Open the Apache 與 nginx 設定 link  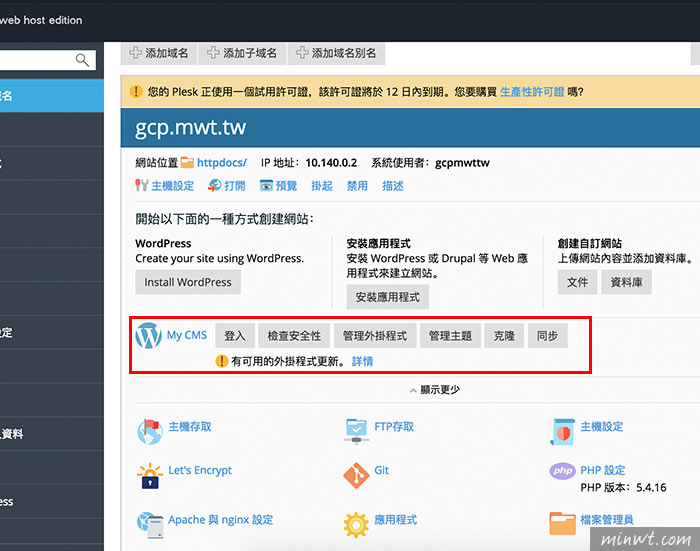(x=221, y=520)
